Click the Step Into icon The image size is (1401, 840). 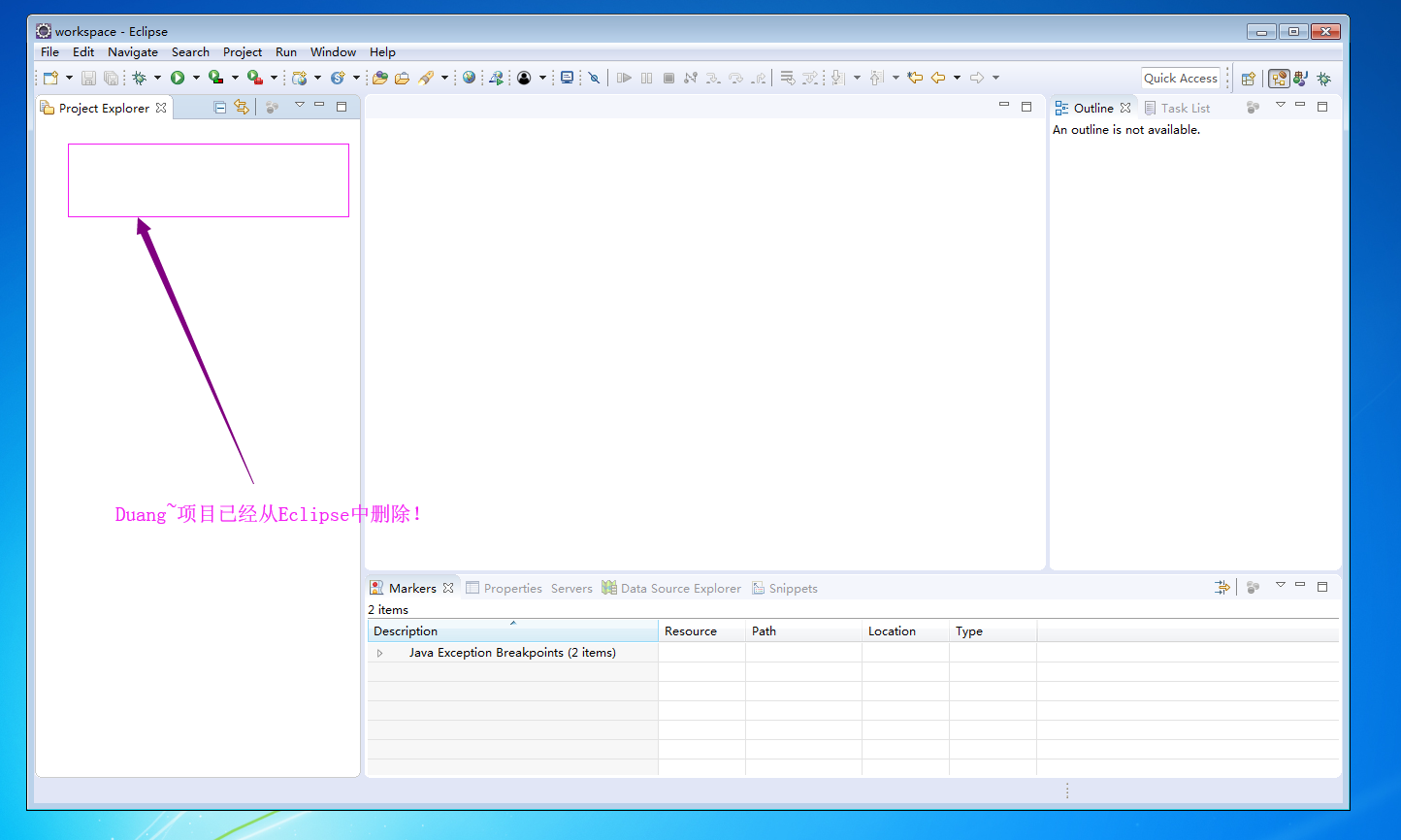(x=713, y=78)
